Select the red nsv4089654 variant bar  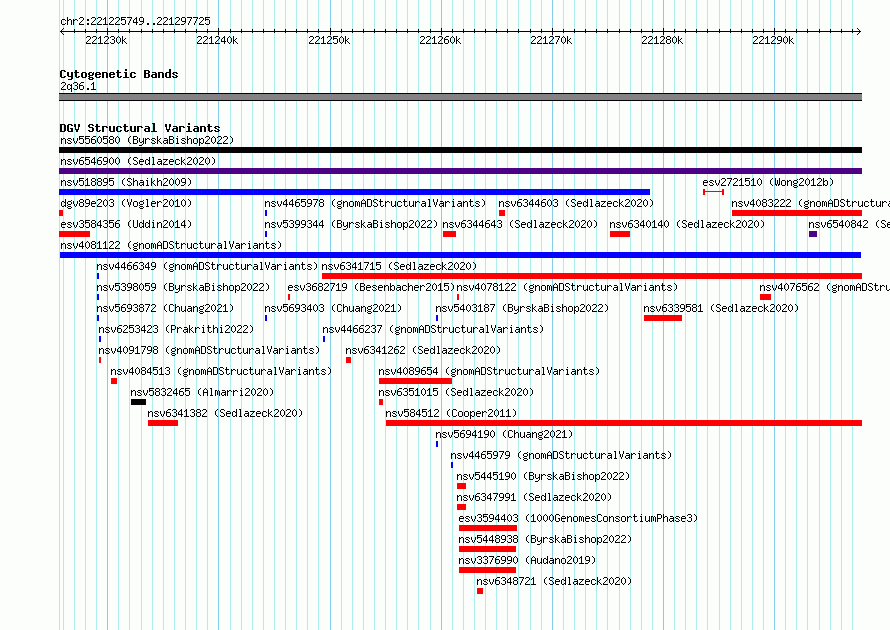point(415,381)
